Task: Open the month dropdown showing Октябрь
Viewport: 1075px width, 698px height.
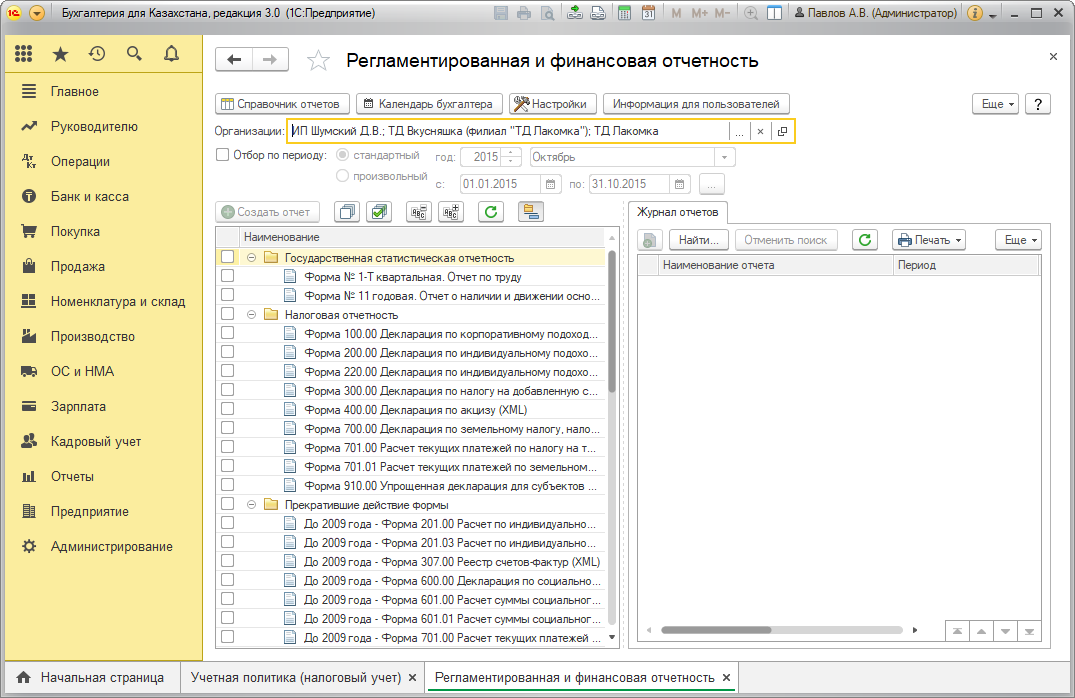Action: click(x=722, y=156)
